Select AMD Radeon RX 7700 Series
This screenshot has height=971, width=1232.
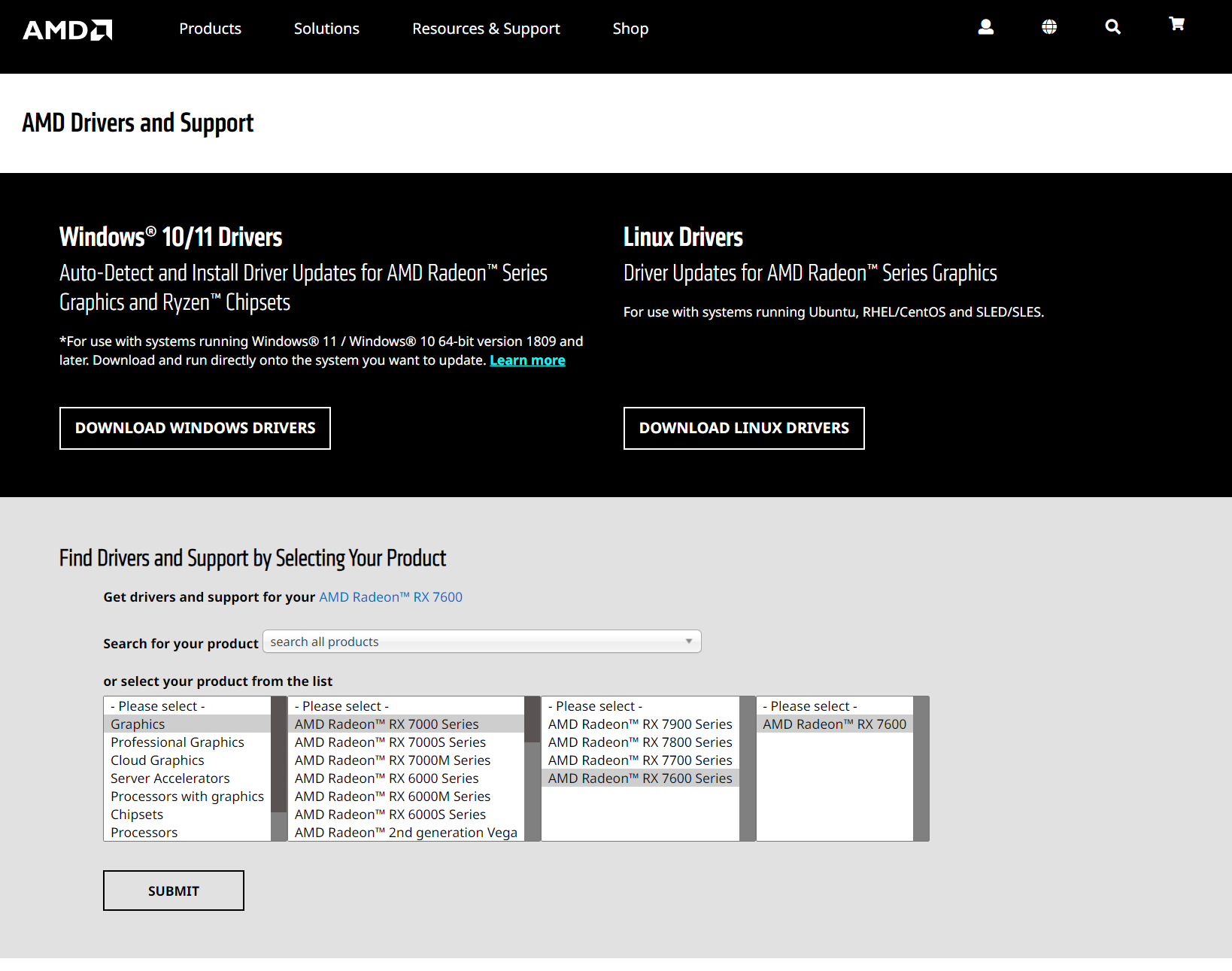click(640, 760)
